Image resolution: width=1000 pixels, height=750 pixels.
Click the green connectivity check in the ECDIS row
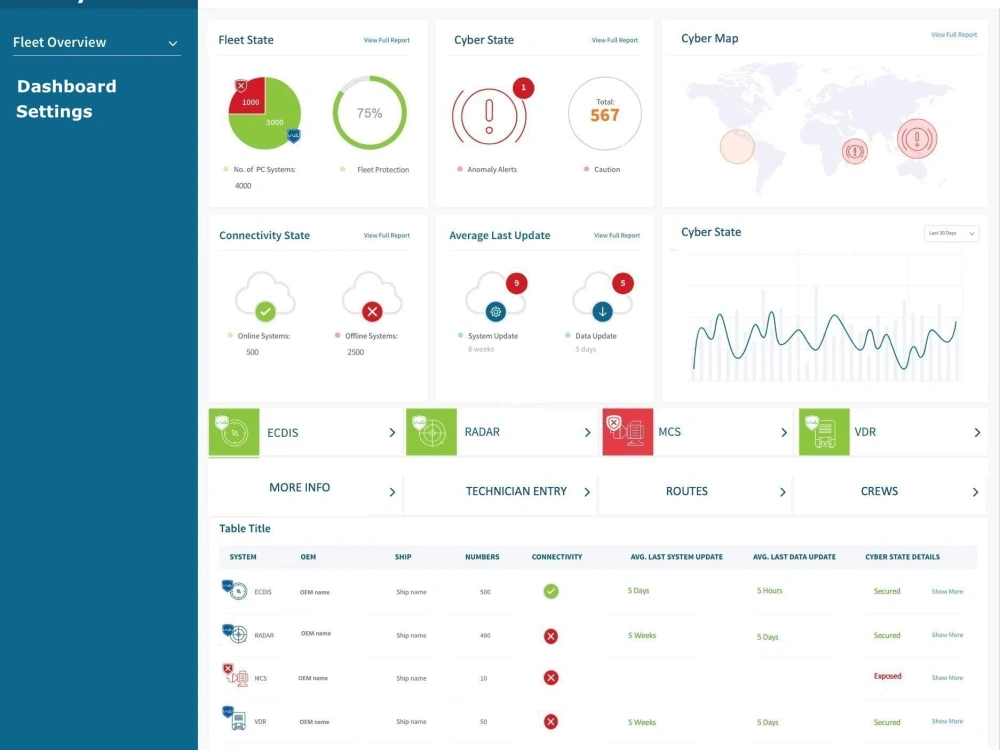[550, 591]
